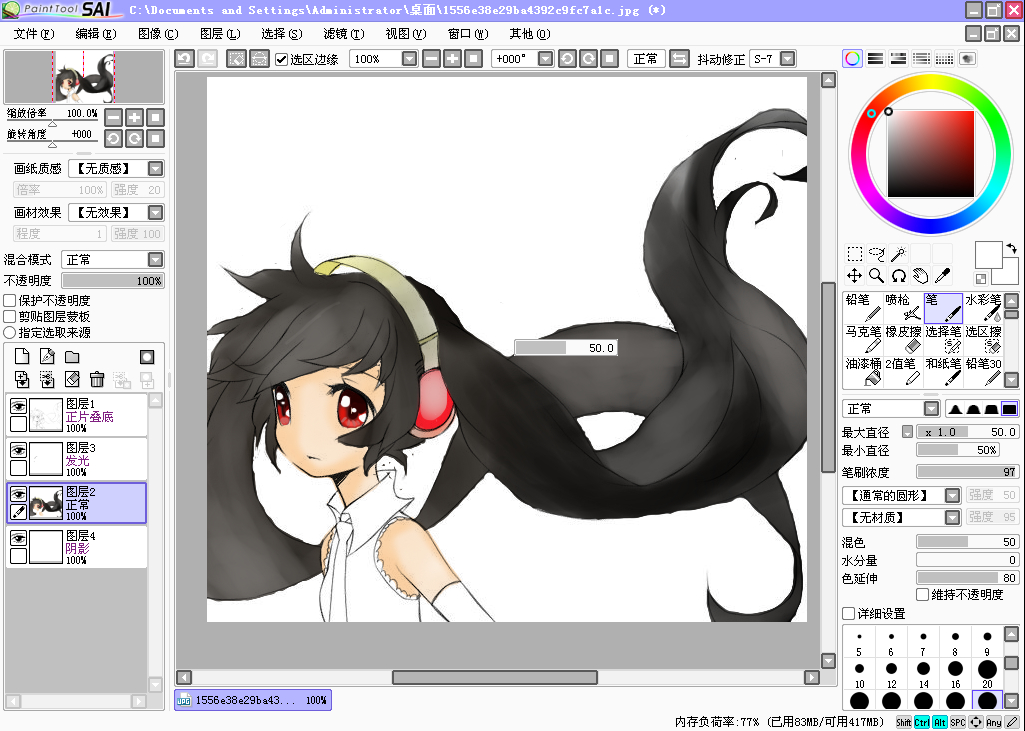Open the 画纸质感 texture dropdown
This screenshot has height=731, width=1025.
[x=155, y=169]
